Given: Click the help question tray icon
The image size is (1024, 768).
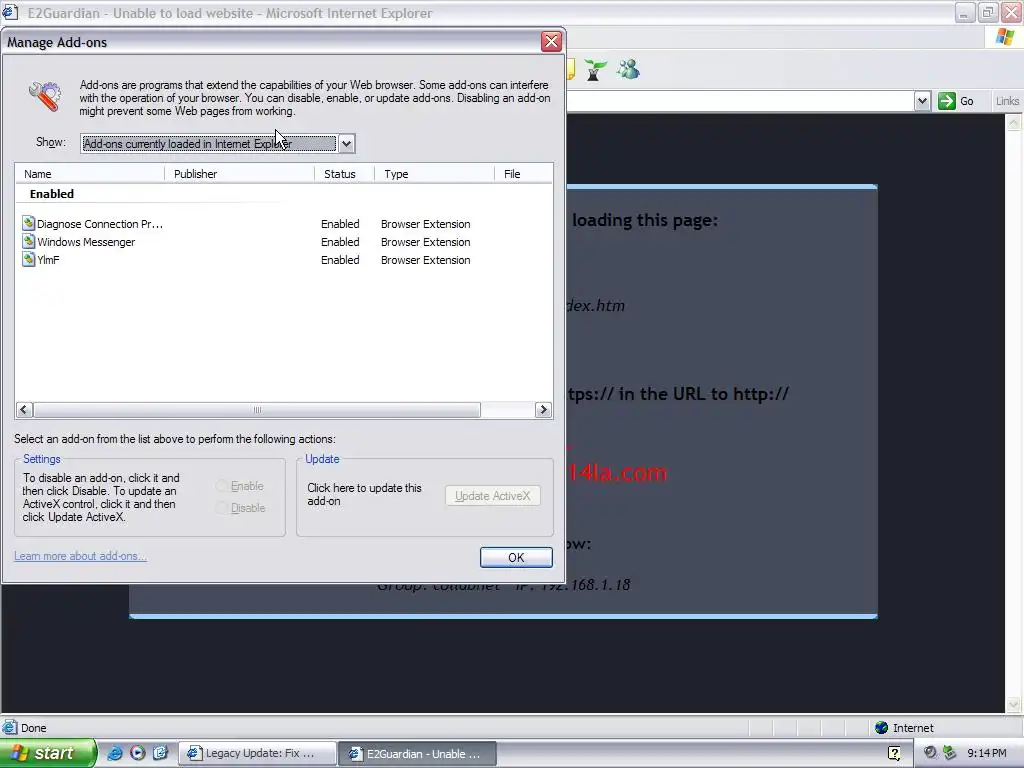Looking at the screenshot, I should coord(895,753).
